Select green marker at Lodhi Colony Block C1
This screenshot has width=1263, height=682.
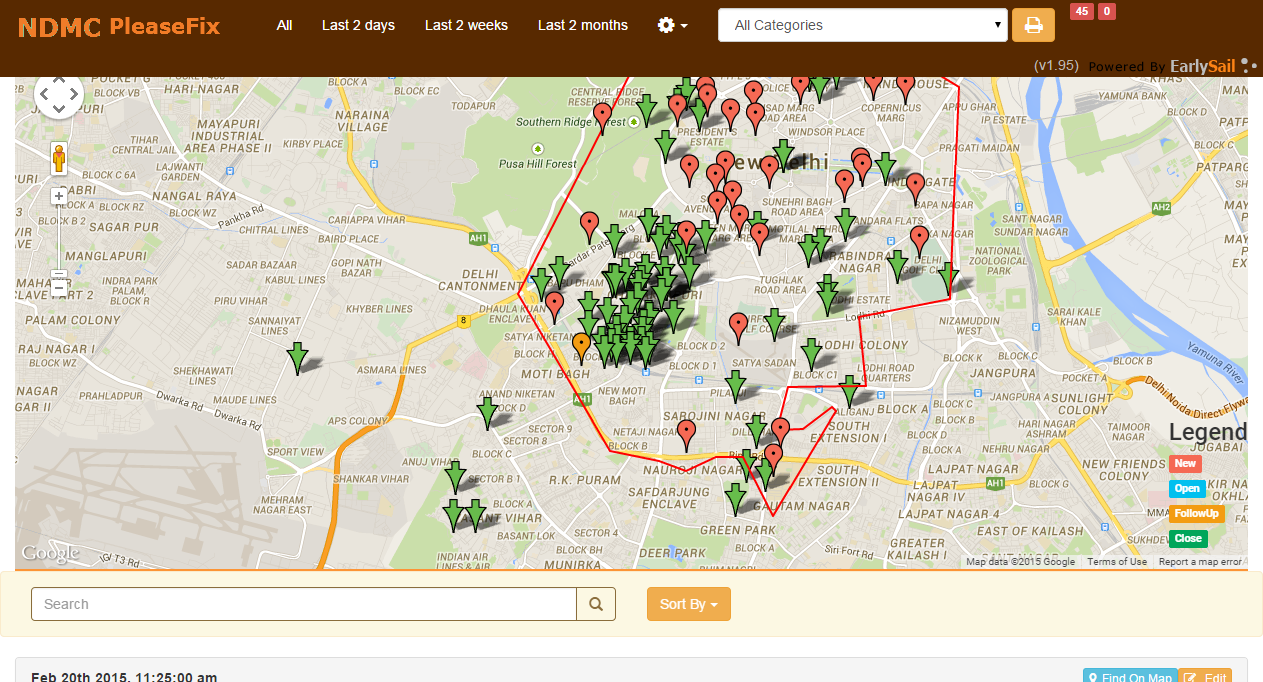(812, 355)
